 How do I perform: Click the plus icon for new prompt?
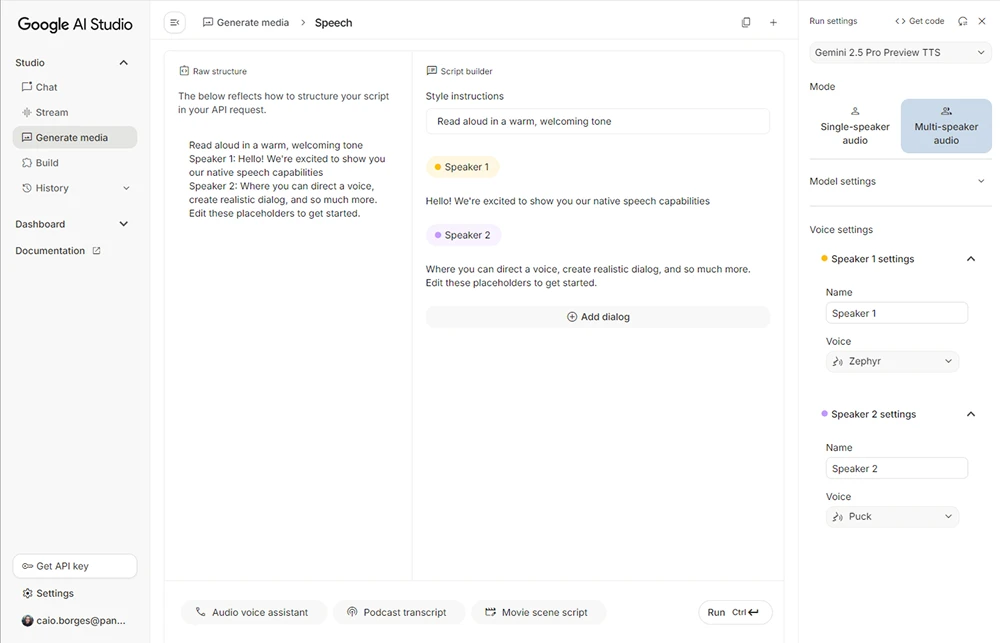pos(773,22)
